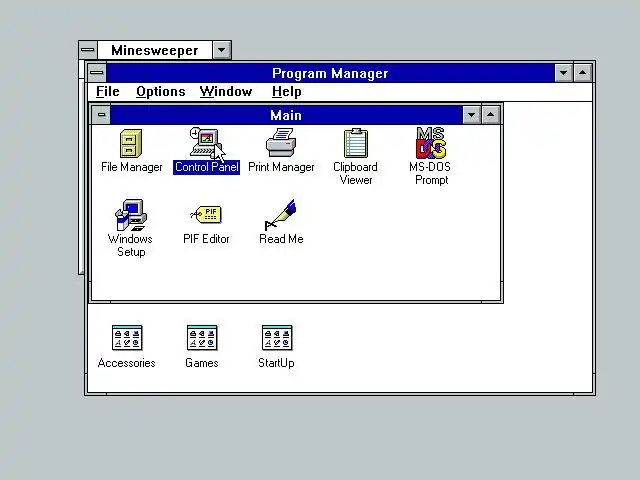Open the Main window control-menu box

tap(101, 115)
